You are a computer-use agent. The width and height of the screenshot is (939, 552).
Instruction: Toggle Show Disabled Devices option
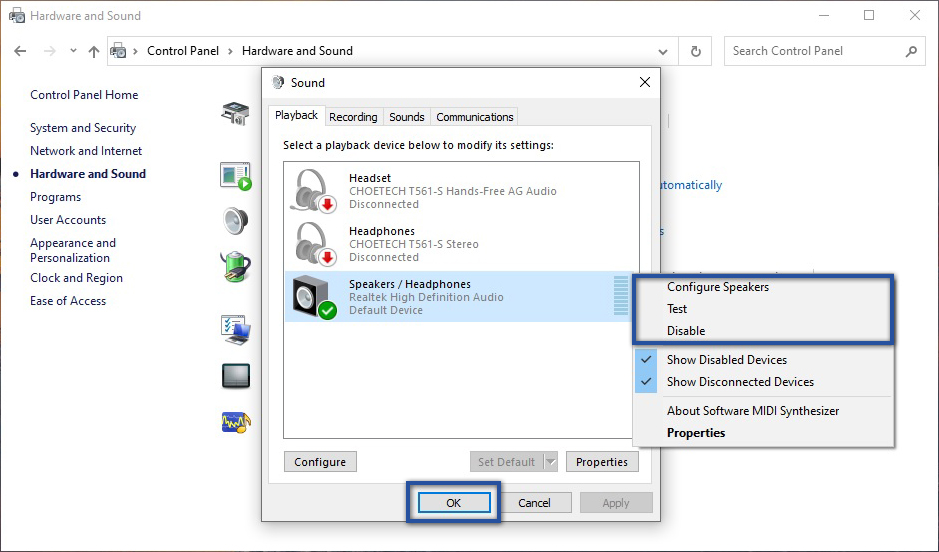(764, 360)
